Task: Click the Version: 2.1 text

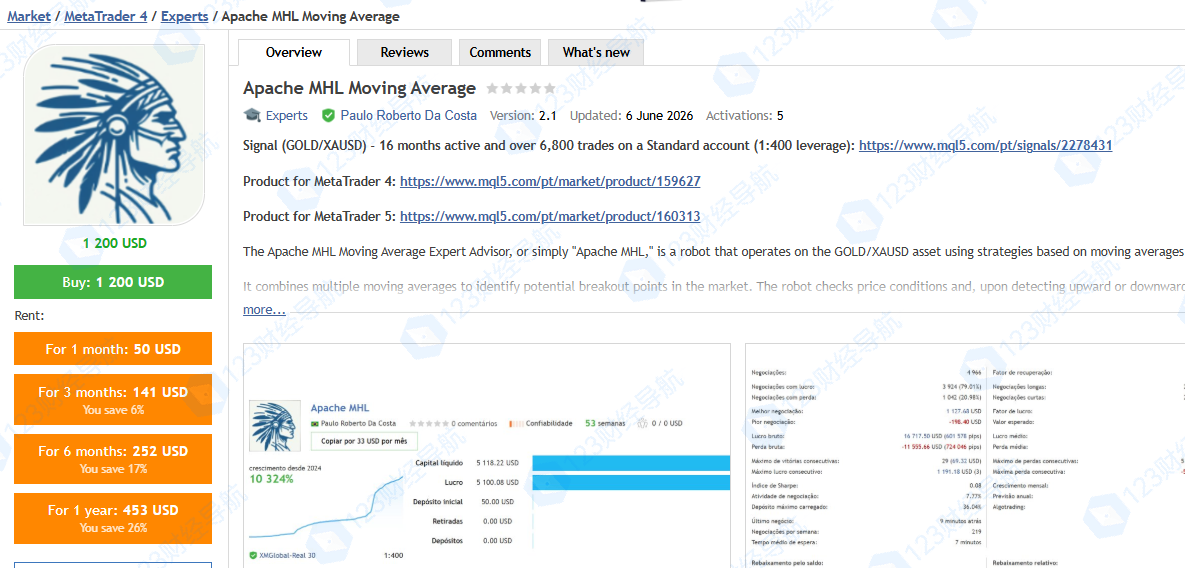Action: (523, 116)
